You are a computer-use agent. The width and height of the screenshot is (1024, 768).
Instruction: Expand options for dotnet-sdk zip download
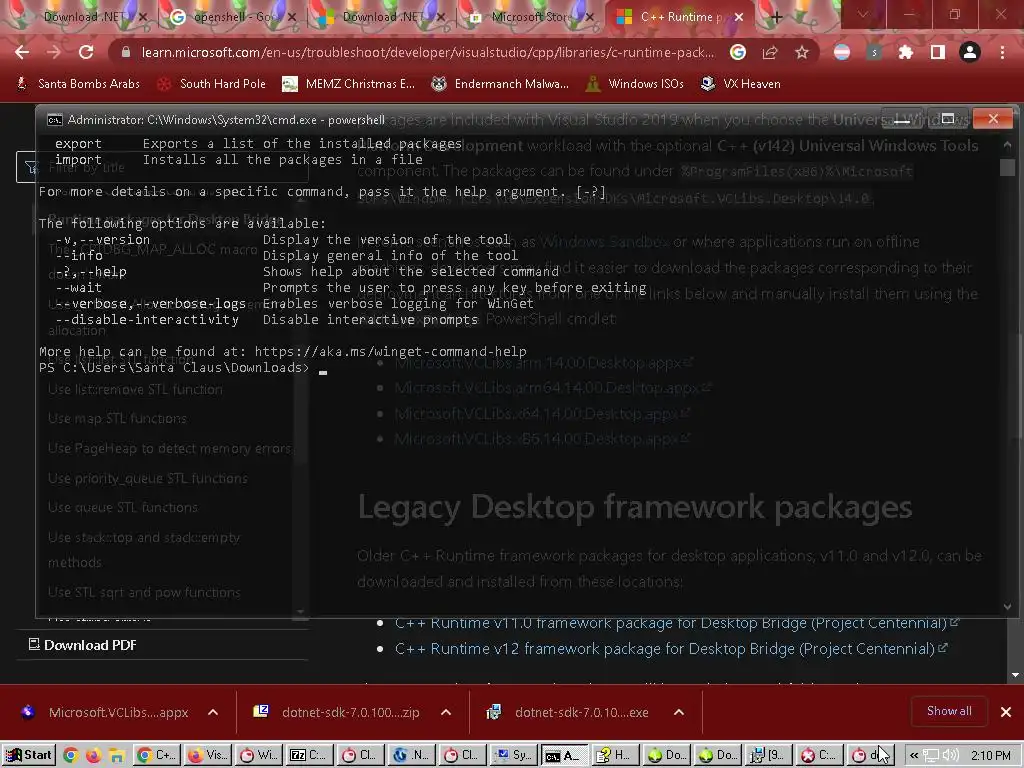pos(446,712)
